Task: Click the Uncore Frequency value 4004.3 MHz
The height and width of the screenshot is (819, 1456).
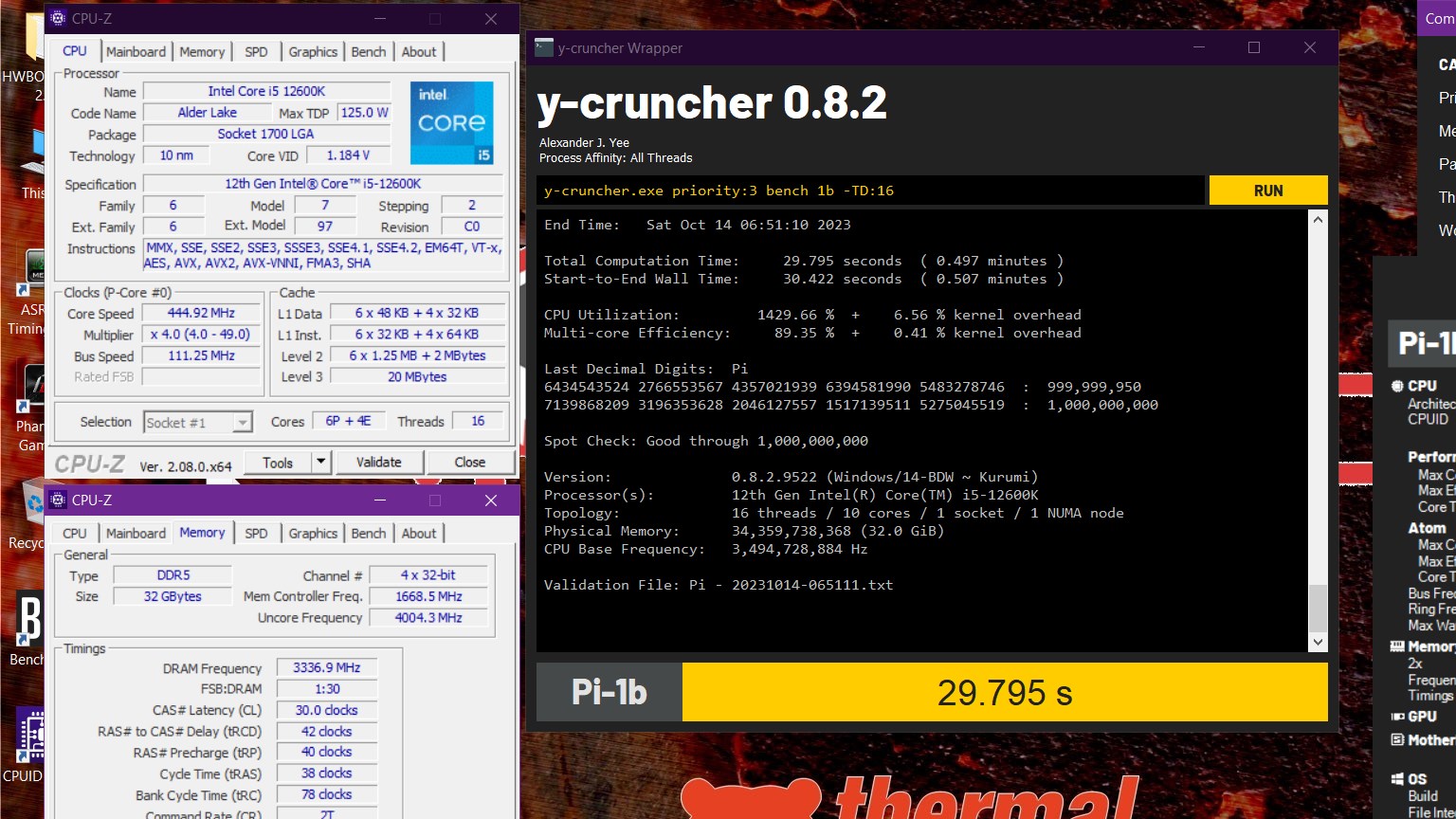Action: pyautogui.click(x=428, y=617)
